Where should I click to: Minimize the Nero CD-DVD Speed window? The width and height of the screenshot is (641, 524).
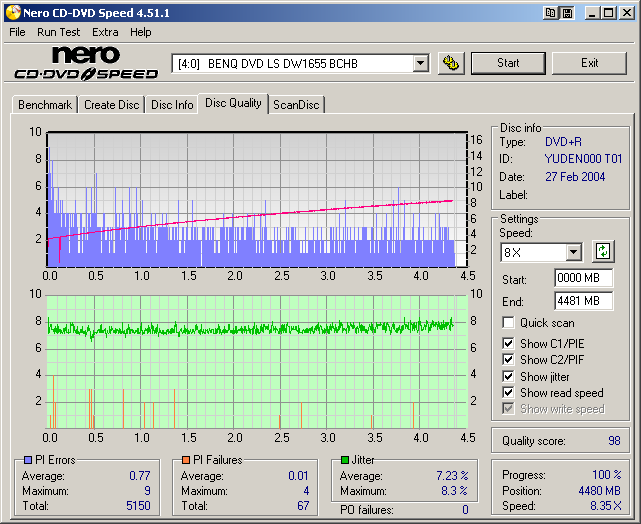(592, 13)
